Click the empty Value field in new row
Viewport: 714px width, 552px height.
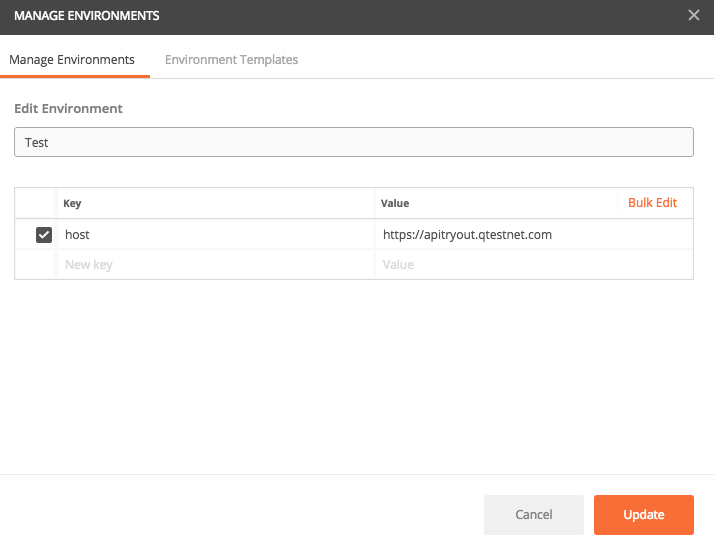coord(532,265)
